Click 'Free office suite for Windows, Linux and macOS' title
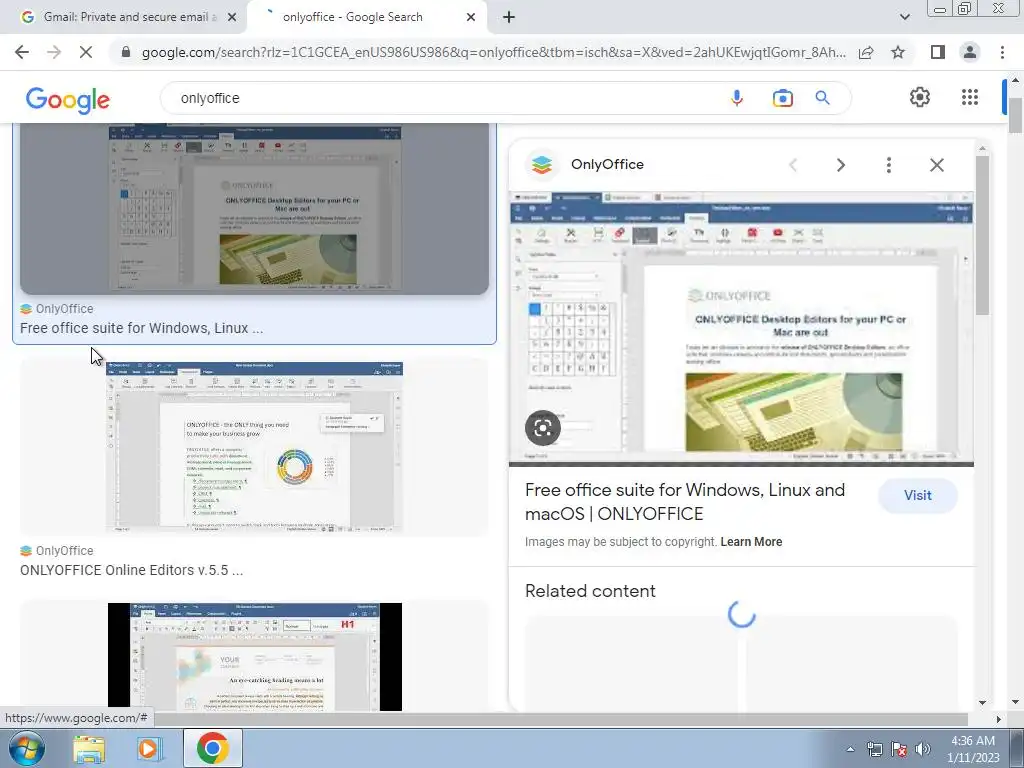 pyautogui.click(x=685, y=502)
